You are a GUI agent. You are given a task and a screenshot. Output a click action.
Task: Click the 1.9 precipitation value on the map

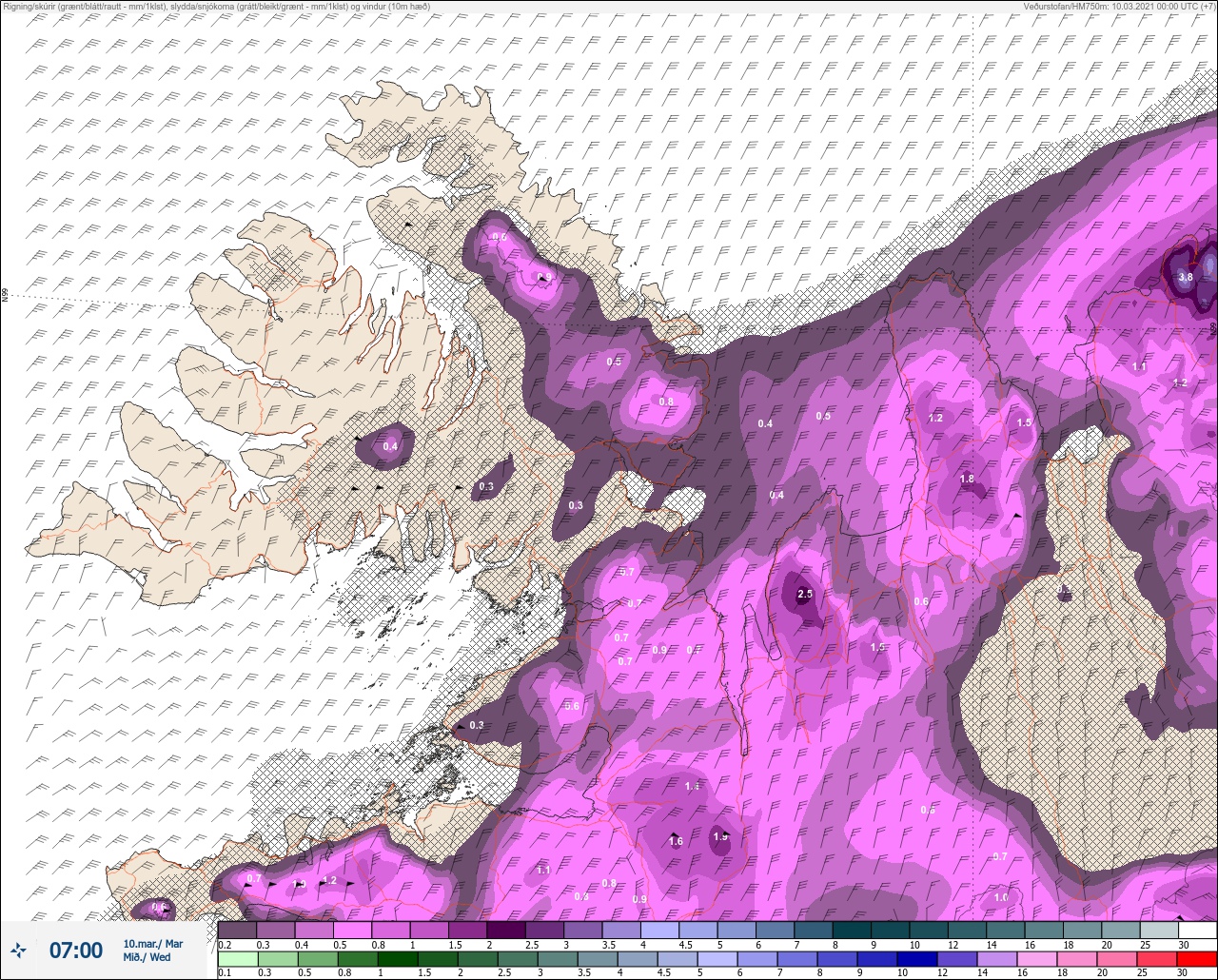point(720,837)
